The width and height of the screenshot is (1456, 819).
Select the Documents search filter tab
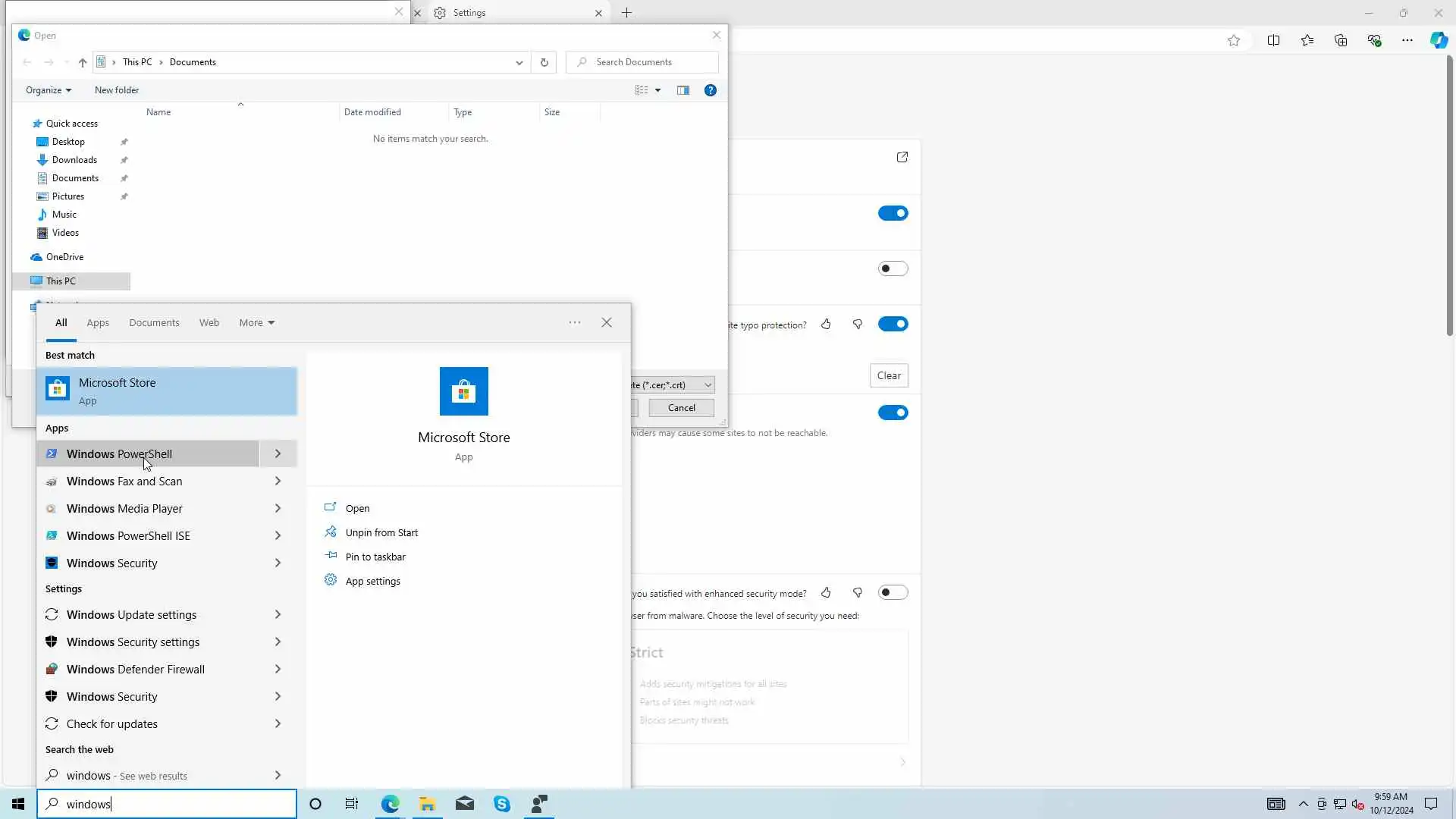pos(154,323)
